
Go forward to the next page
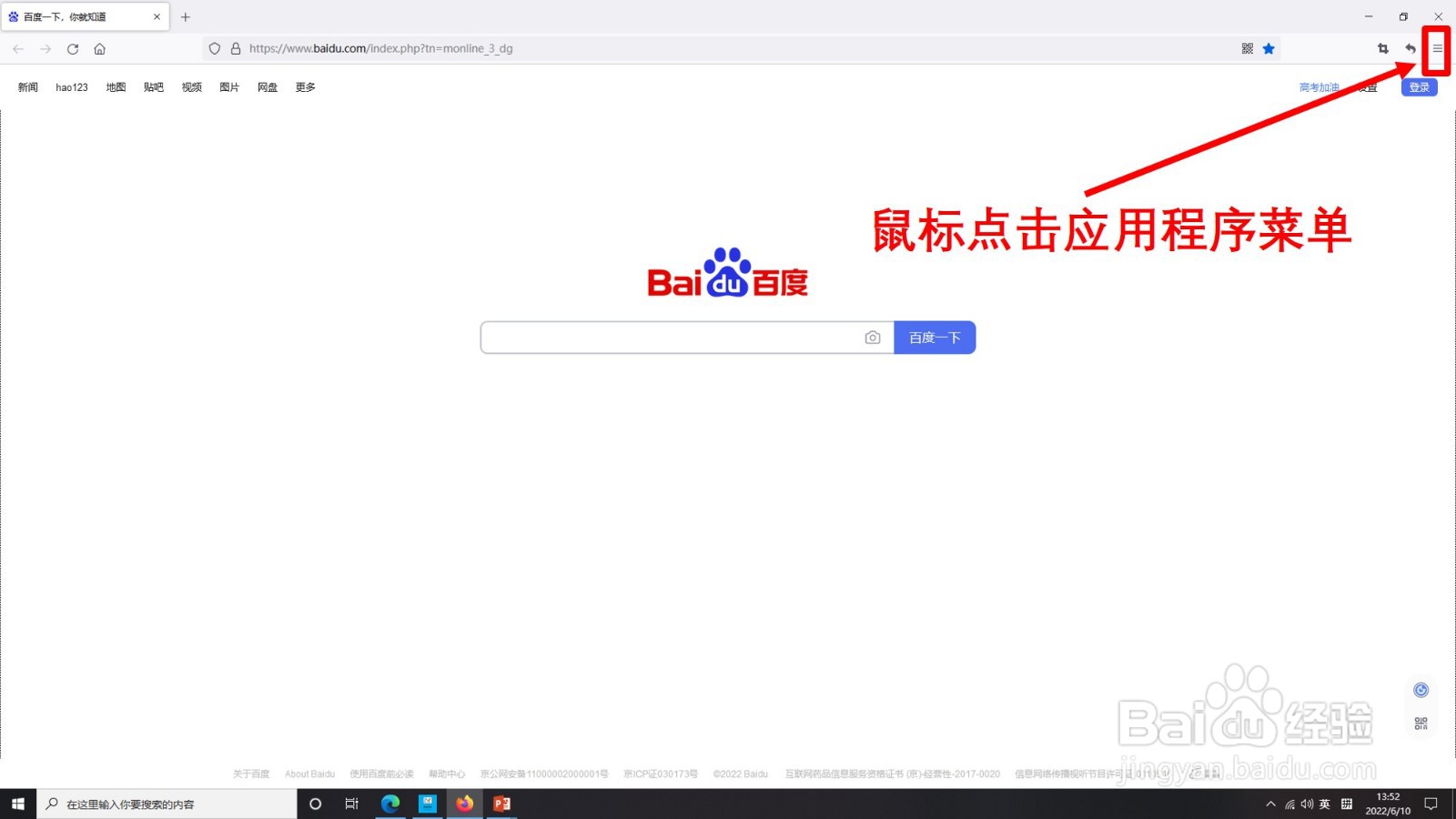click(x=45, y=48)
